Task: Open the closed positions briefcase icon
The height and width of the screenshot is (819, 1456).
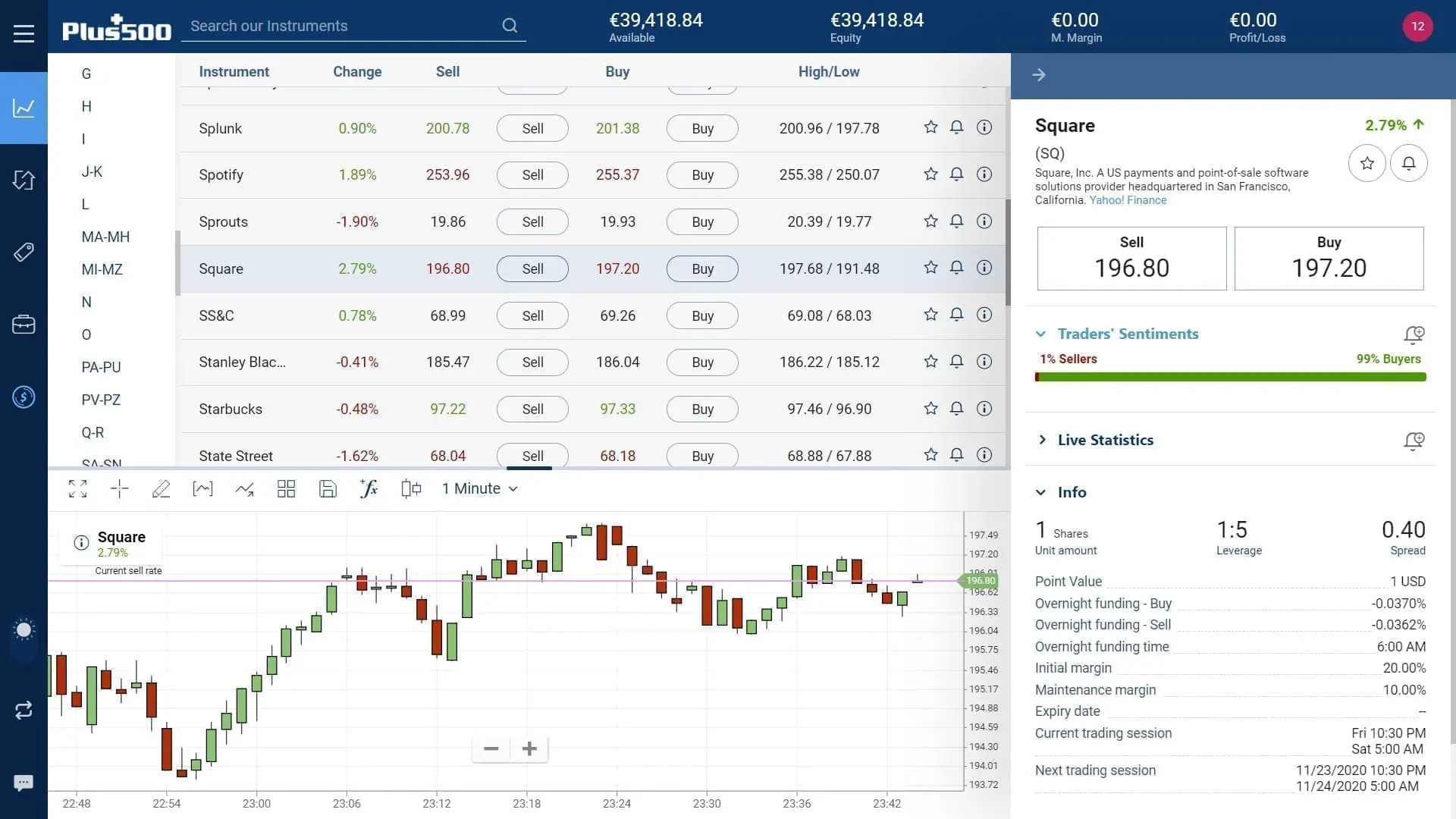Action: 24,325
